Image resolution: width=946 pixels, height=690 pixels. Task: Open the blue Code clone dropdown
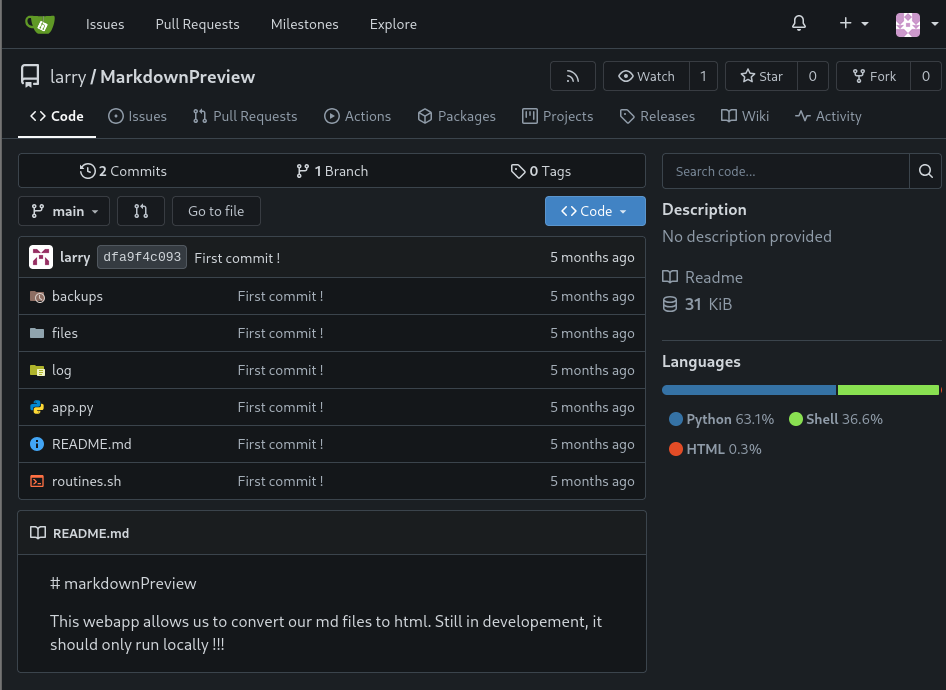coord(595,211)
